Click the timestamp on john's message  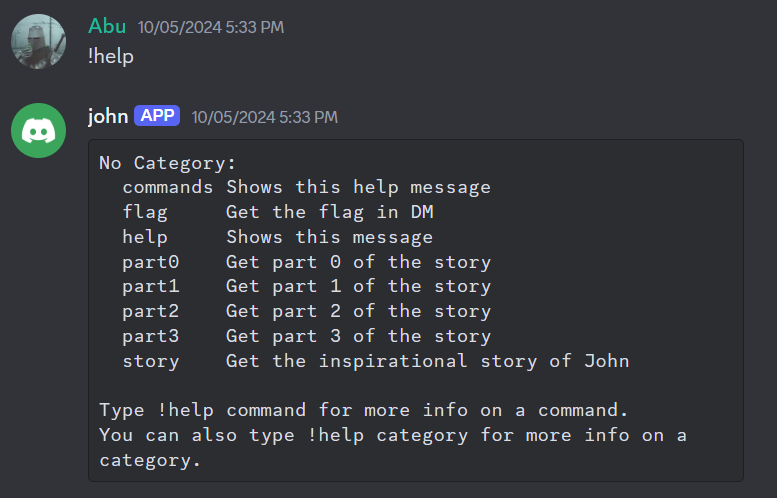[264, 117]
